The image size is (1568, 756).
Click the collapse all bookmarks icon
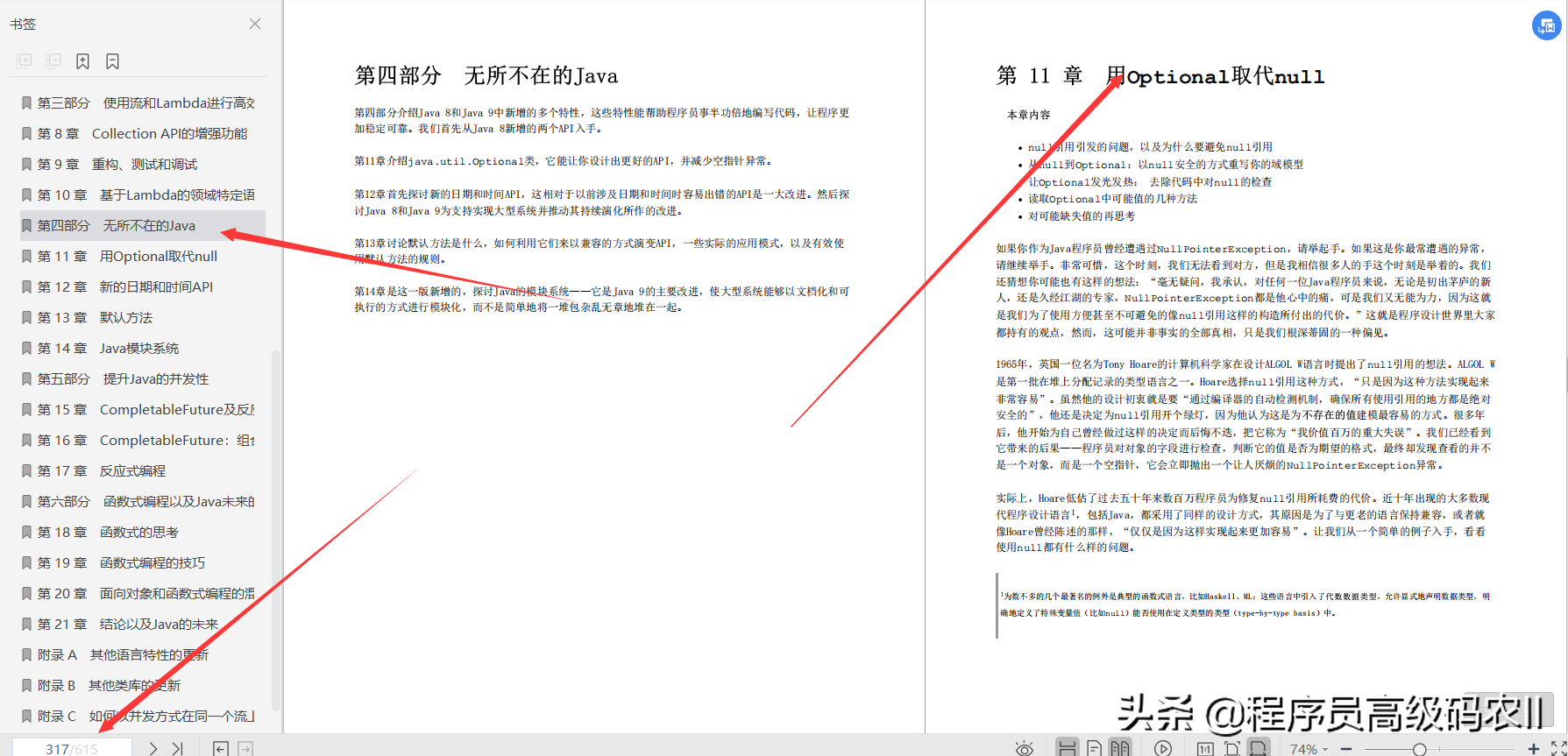53,60
